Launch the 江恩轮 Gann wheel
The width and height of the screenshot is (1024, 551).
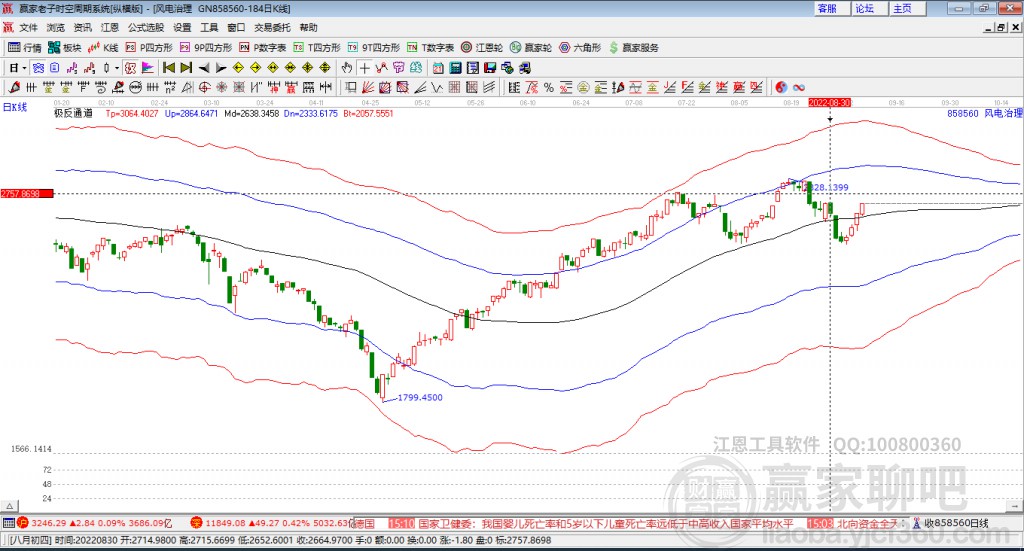[x=482, y=48]
